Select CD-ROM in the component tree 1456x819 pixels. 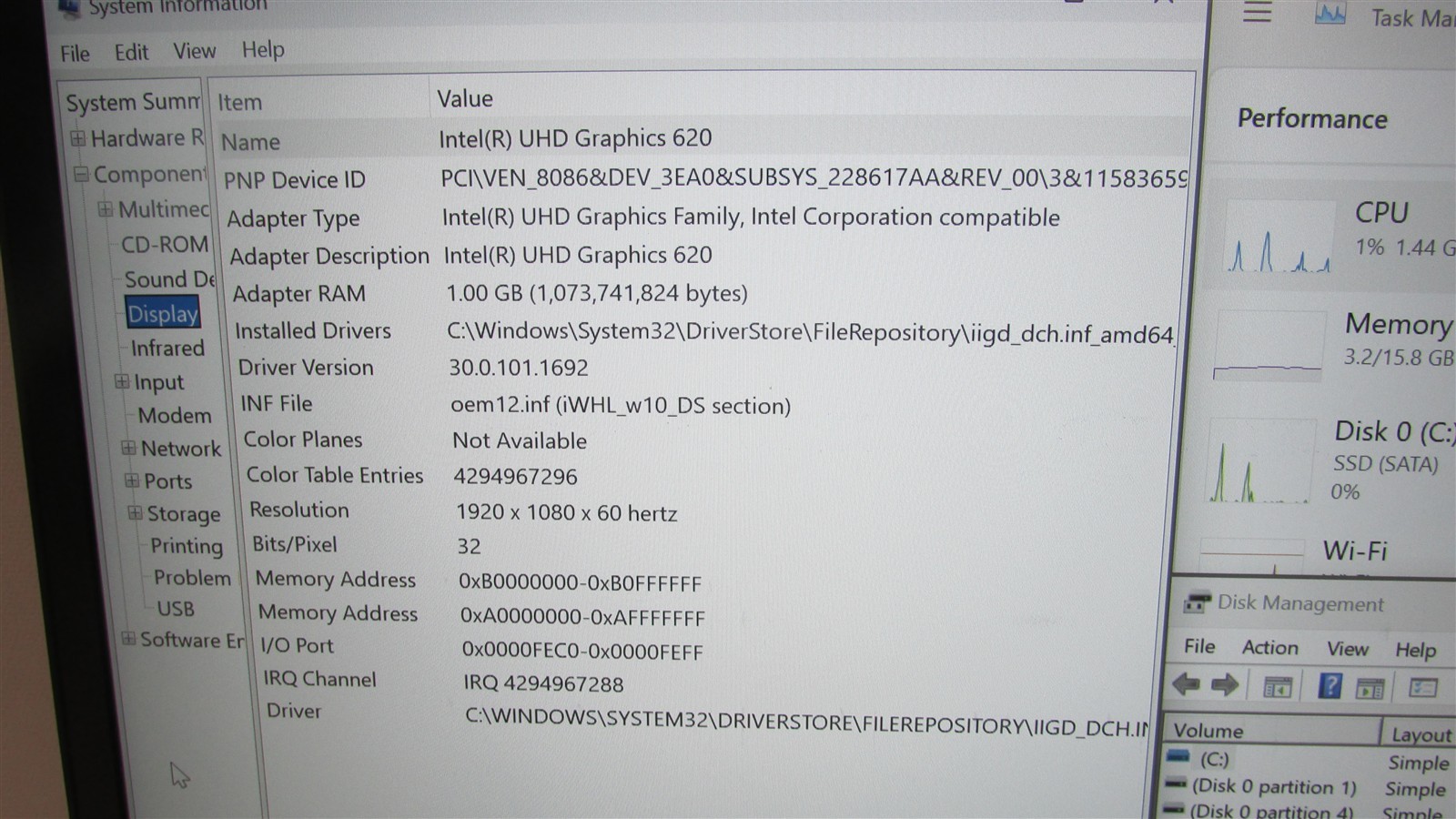(165, 245)
